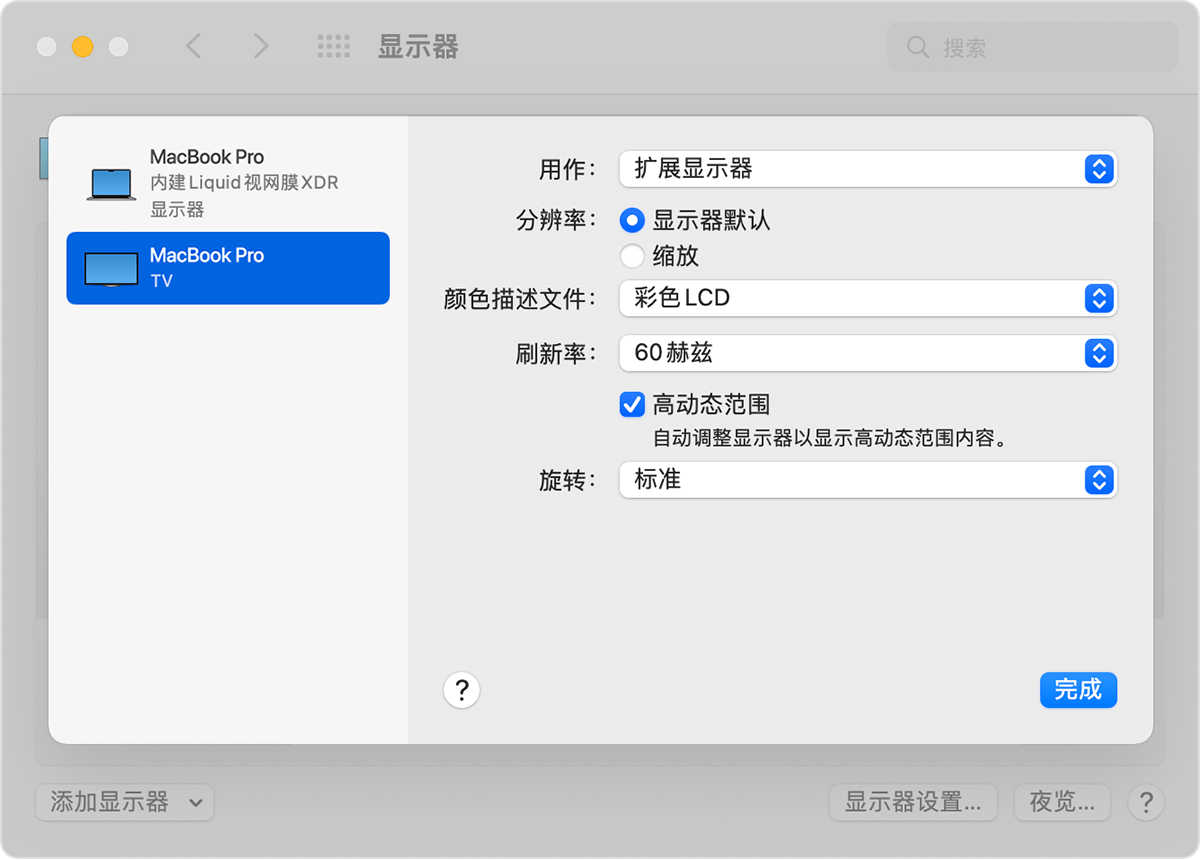Select the MacBook Pro TV display entry
Image resolution: width=1200 pixels, height=860 pixels.
228,268
